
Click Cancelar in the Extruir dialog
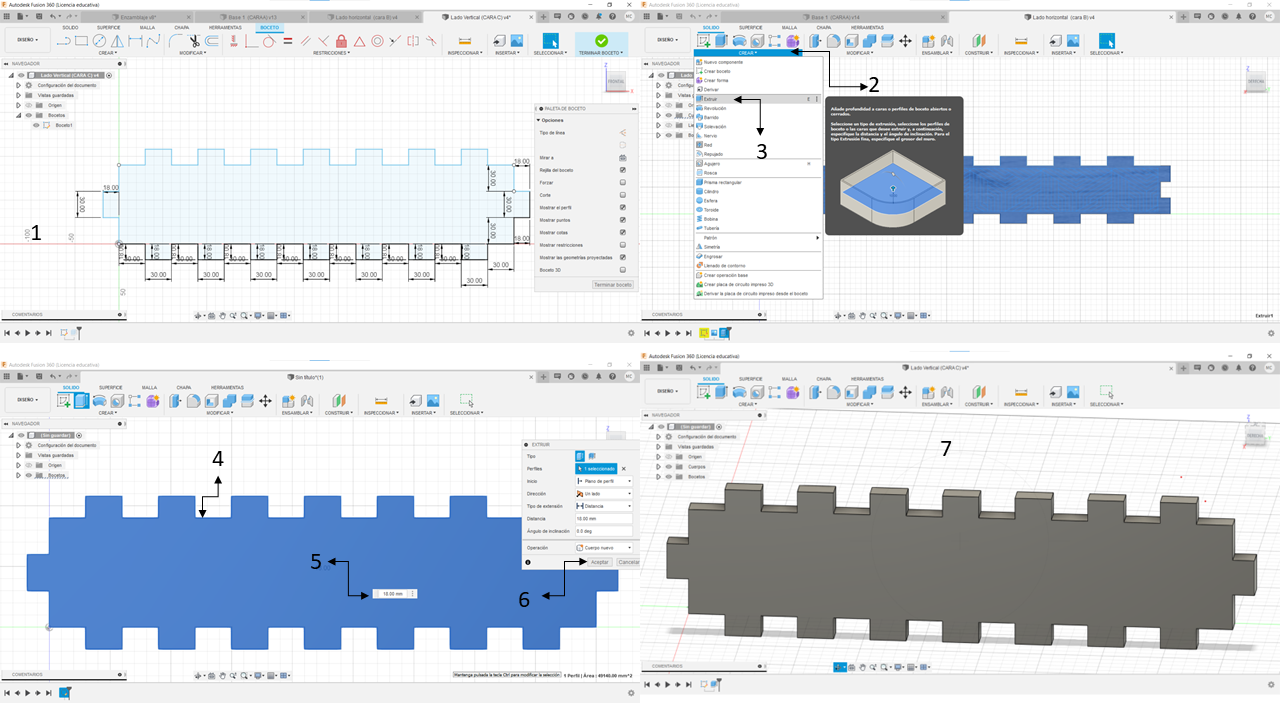click(627, 562)
